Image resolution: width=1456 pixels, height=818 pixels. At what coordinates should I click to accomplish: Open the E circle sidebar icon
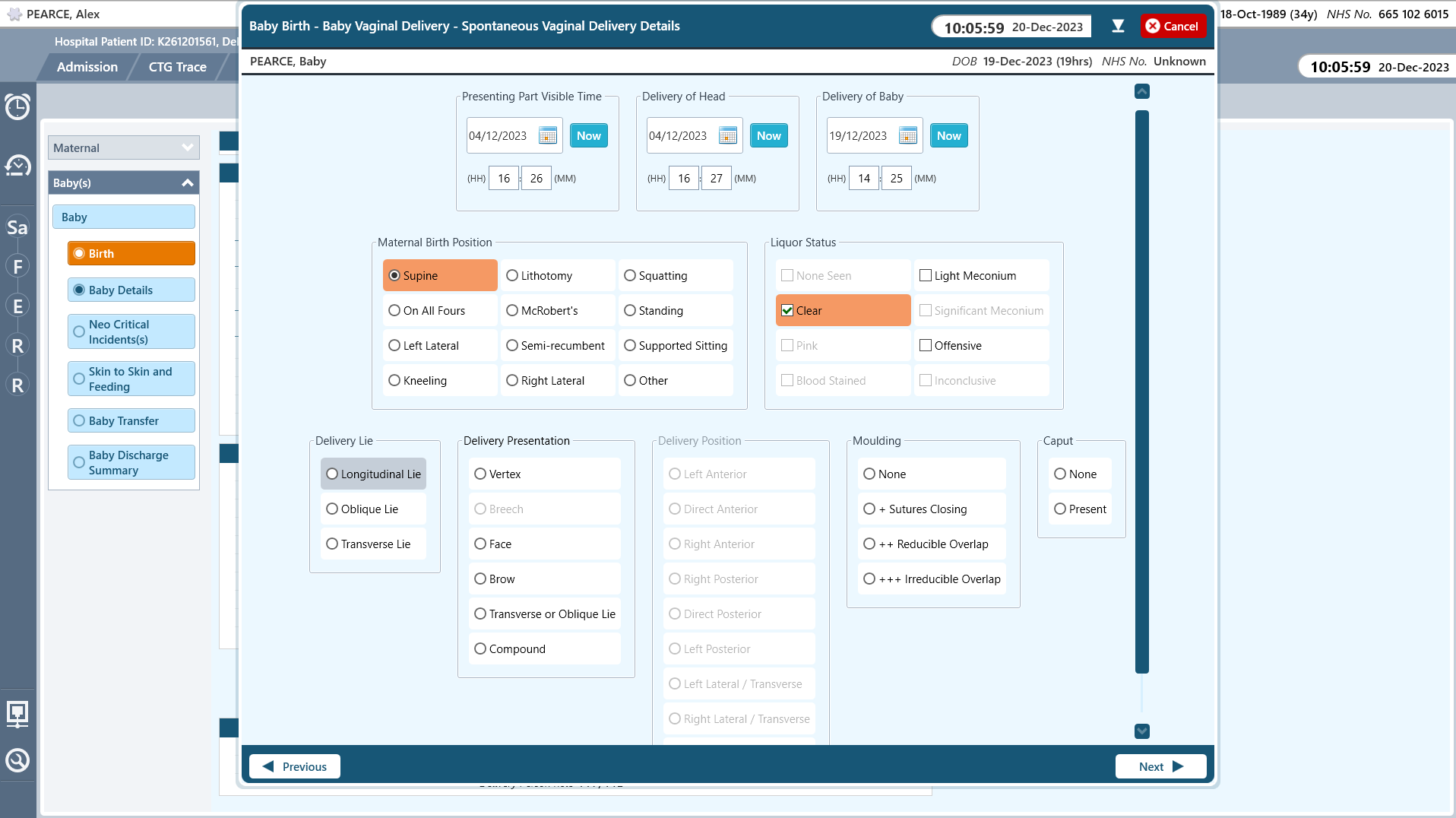pos(17,306)
